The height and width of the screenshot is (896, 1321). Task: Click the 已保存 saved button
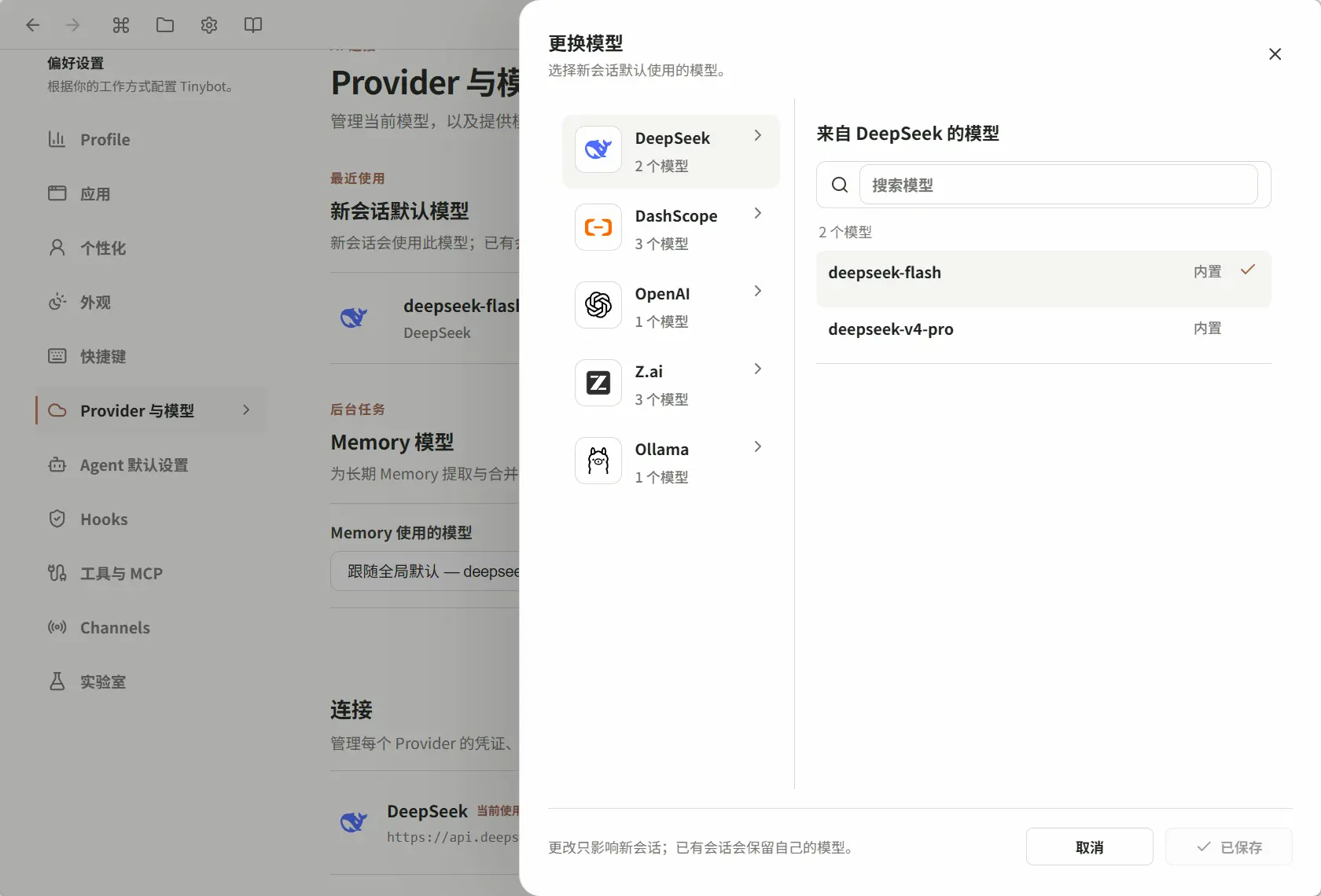coord(1229,847)
